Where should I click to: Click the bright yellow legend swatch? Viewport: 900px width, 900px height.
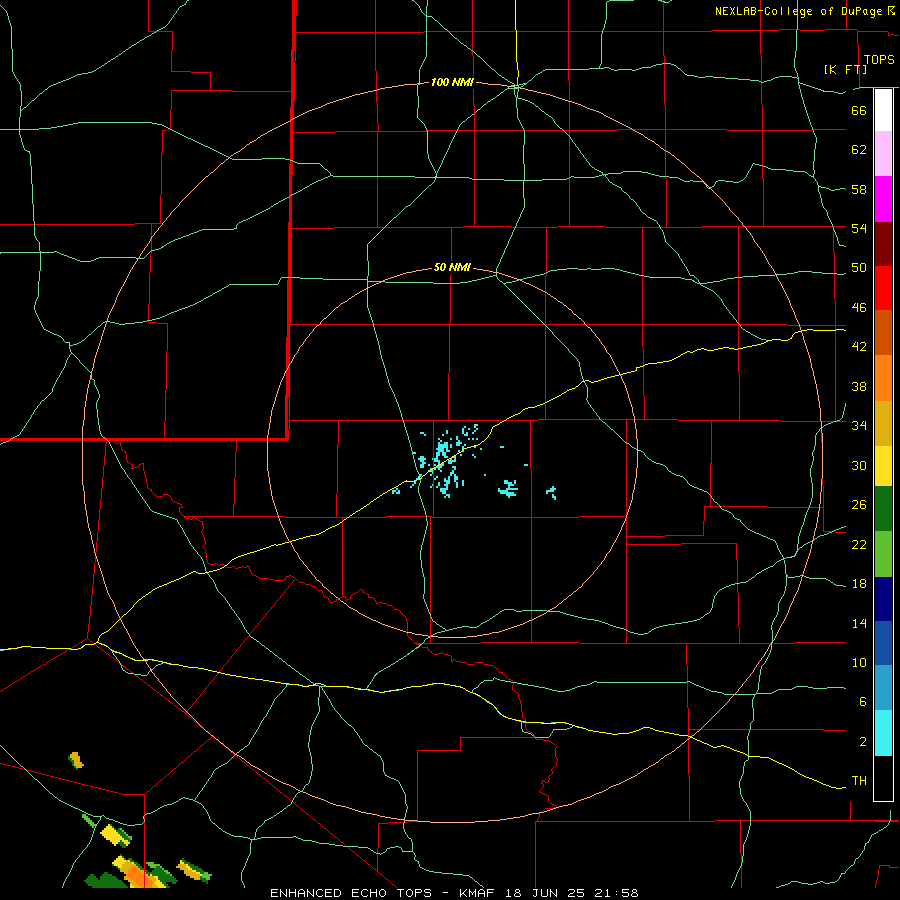click(x=883, y=466)
